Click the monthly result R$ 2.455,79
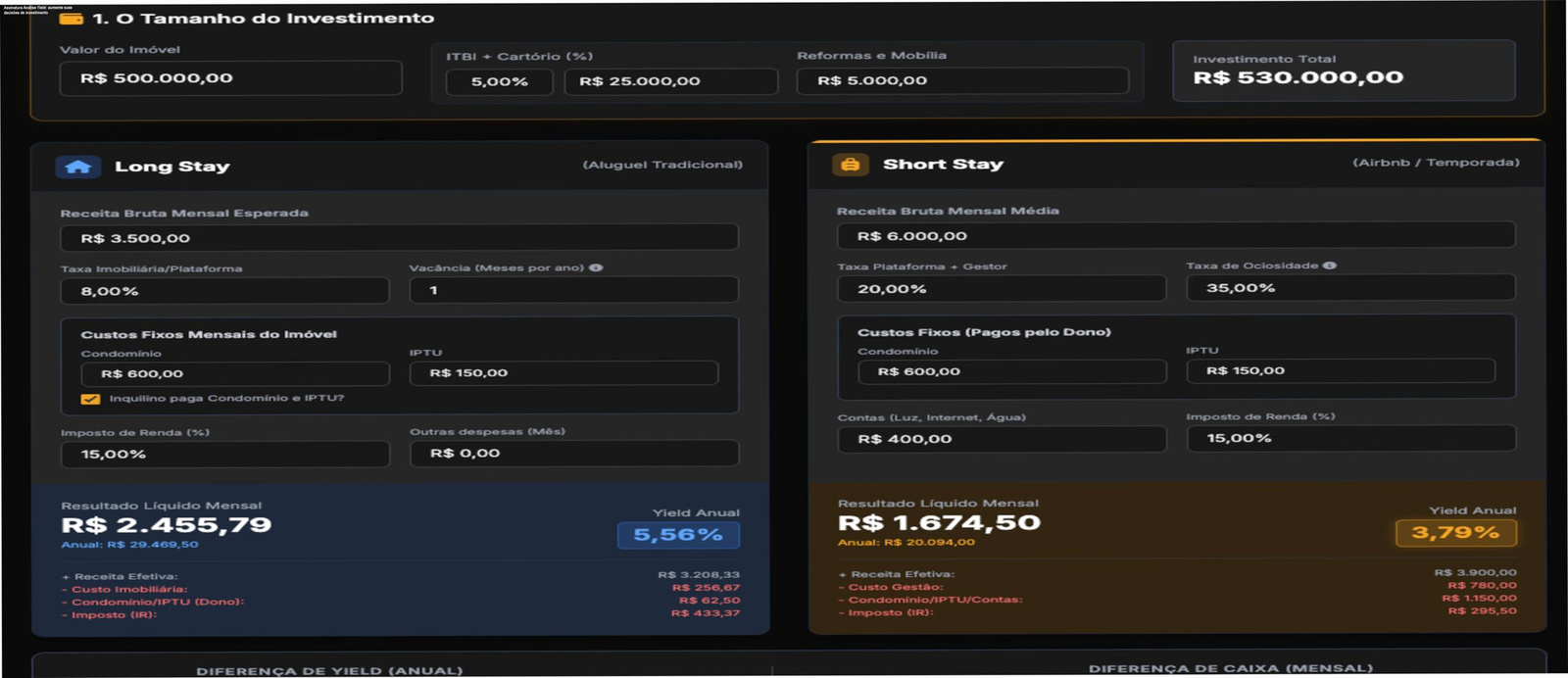 167,525
